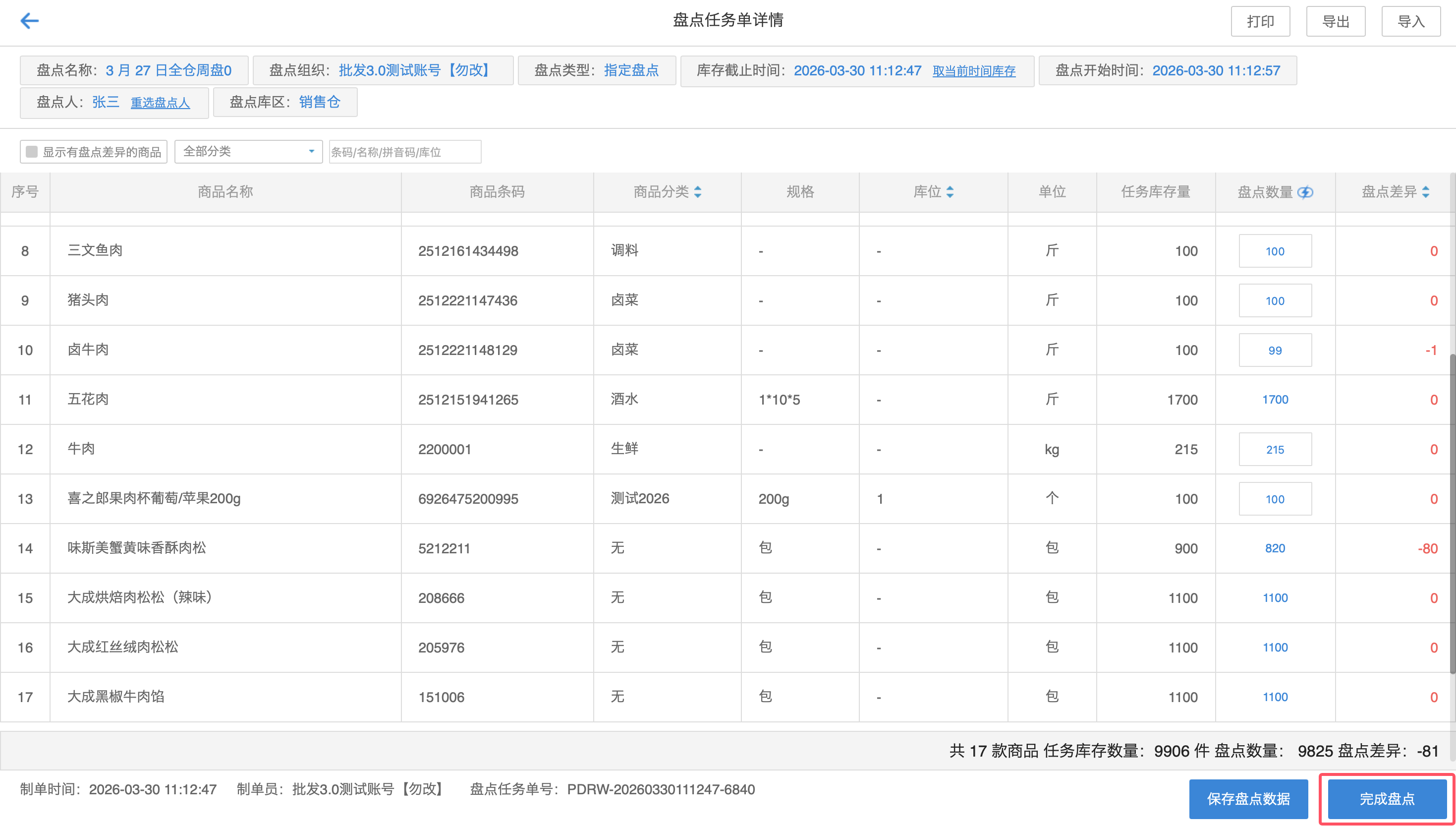Image resolution: width=1456 pixels, height=828 pixels.
Task: Click the quick-fill icon beside 盘点数量 header
Action: (x=1305, y=192)
